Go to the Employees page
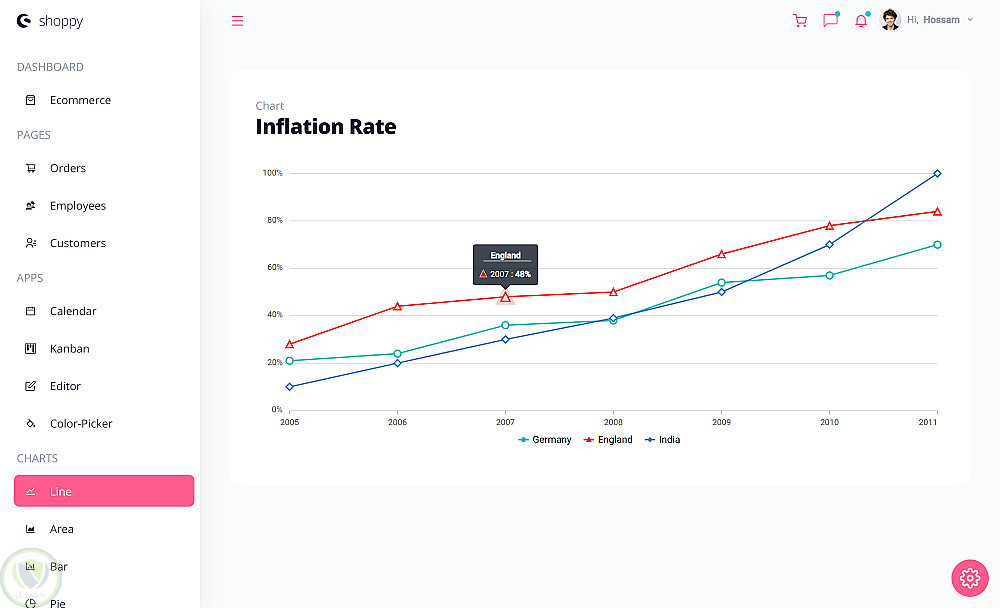The height and width of the screenshot is (608, 1000). (77, 206)
